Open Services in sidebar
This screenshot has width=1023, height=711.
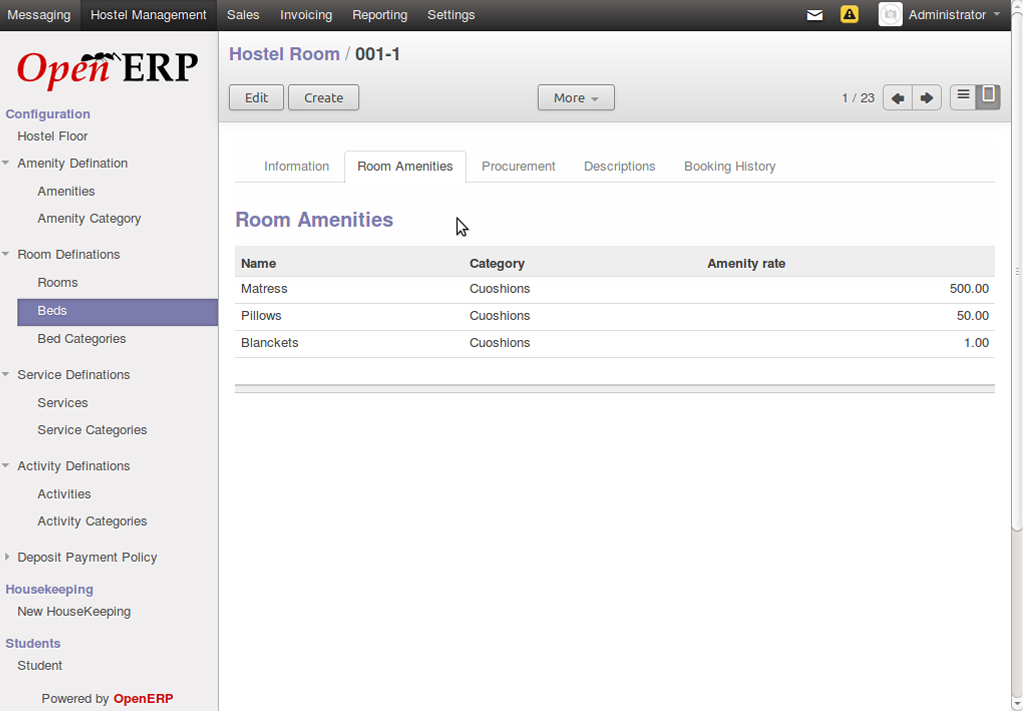63,402
